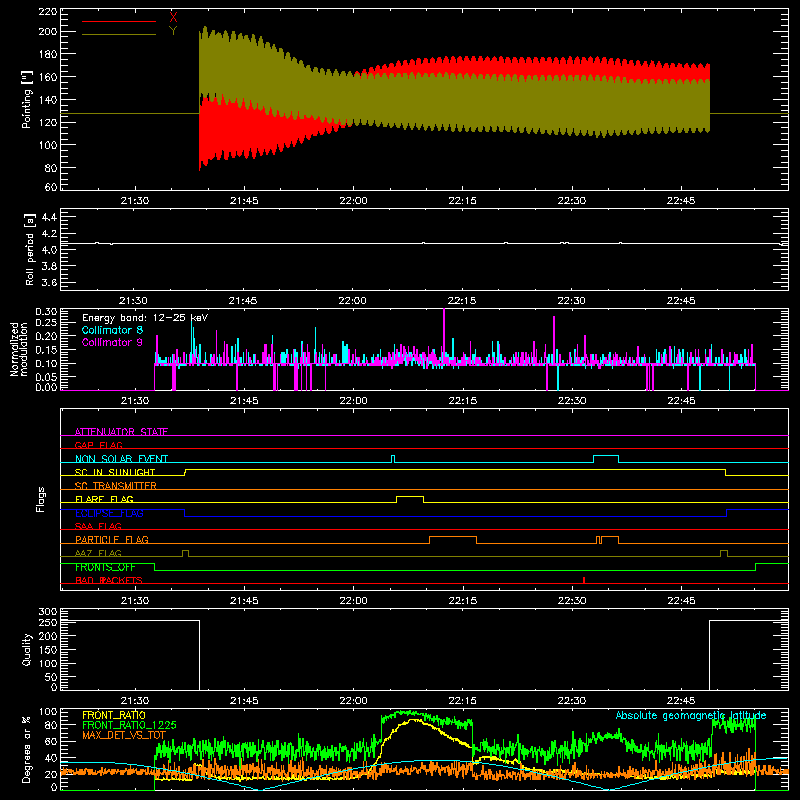
Task: Click the yellow FRONT_RATIO legend entry
Action: 114,715
